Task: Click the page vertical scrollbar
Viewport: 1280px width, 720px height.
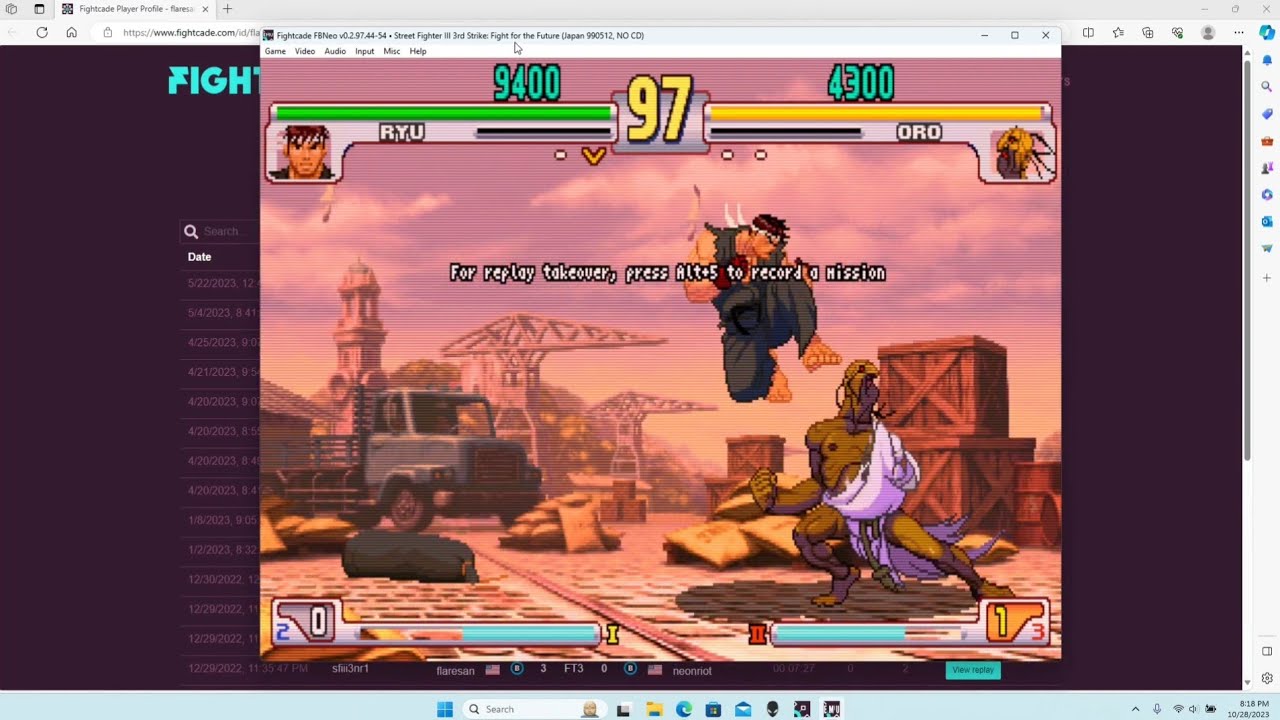Action: [x=1246, y=260]
